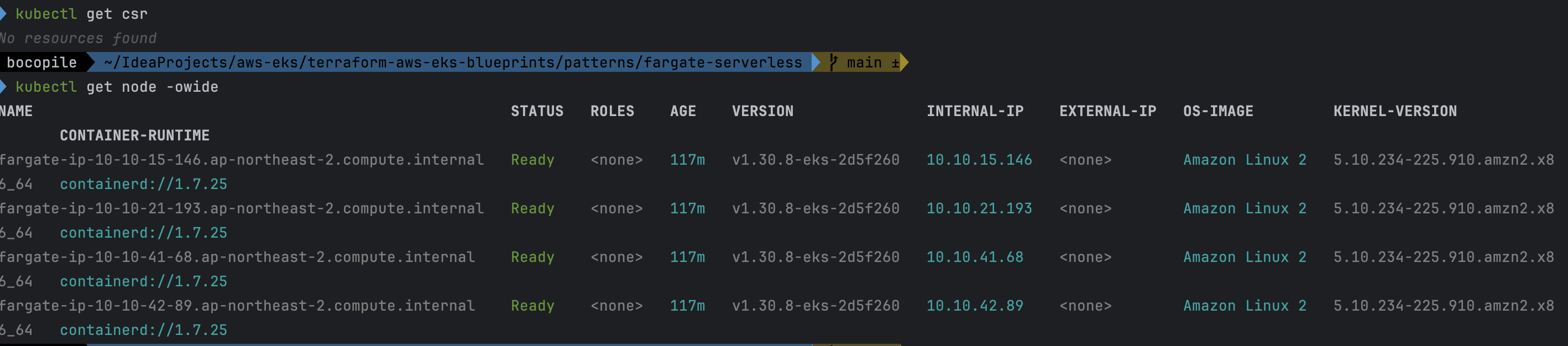Click the "No resources found" output line

coord(78,38)
